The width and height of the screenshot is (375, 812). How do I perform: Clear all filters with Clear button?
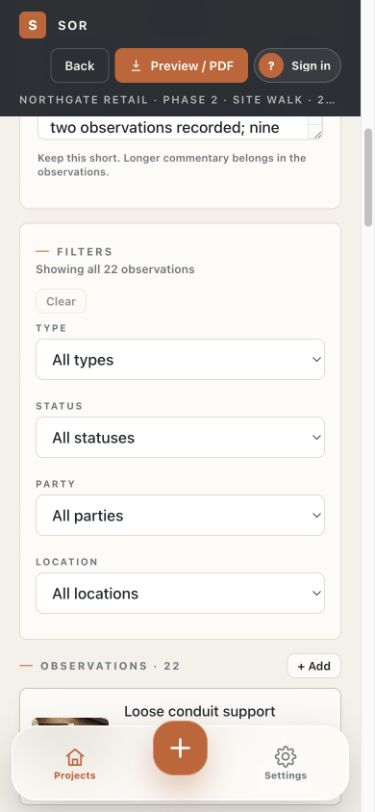pyautogui.click(x=61, y=301)
